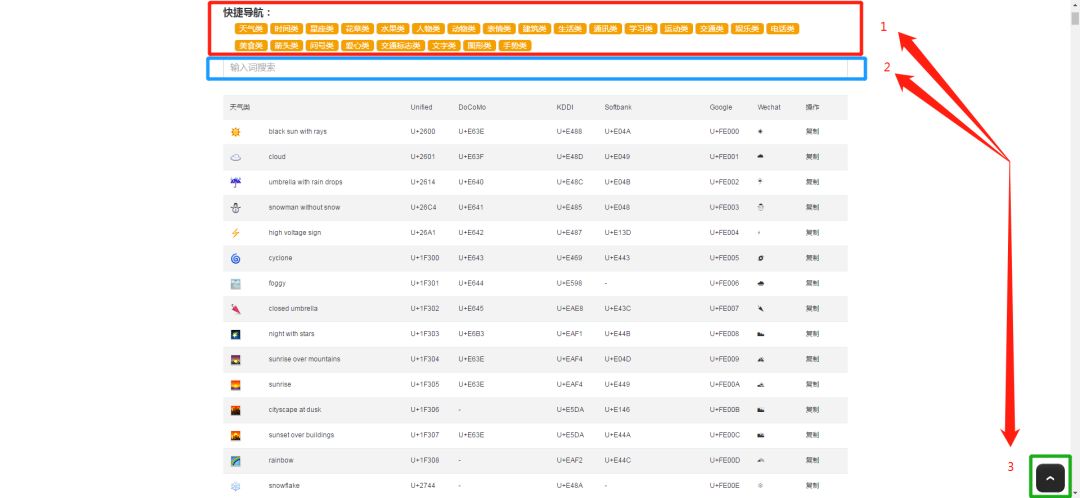This screenshot has width=1080, height=498.
Task: Click the snowman without snow emoji icon
Action: (235, 208)
